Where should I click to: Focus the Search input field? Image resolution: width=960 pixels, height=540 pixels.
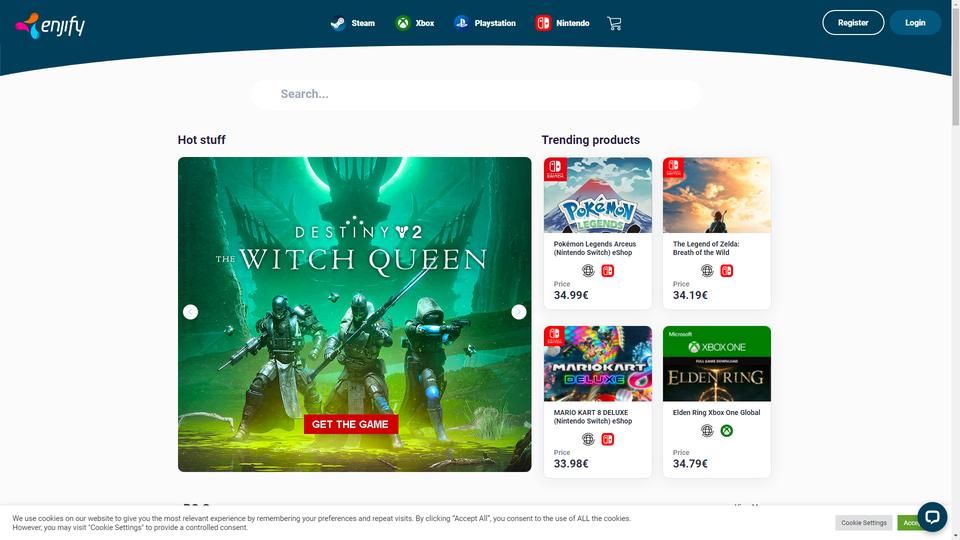(476, 94)
